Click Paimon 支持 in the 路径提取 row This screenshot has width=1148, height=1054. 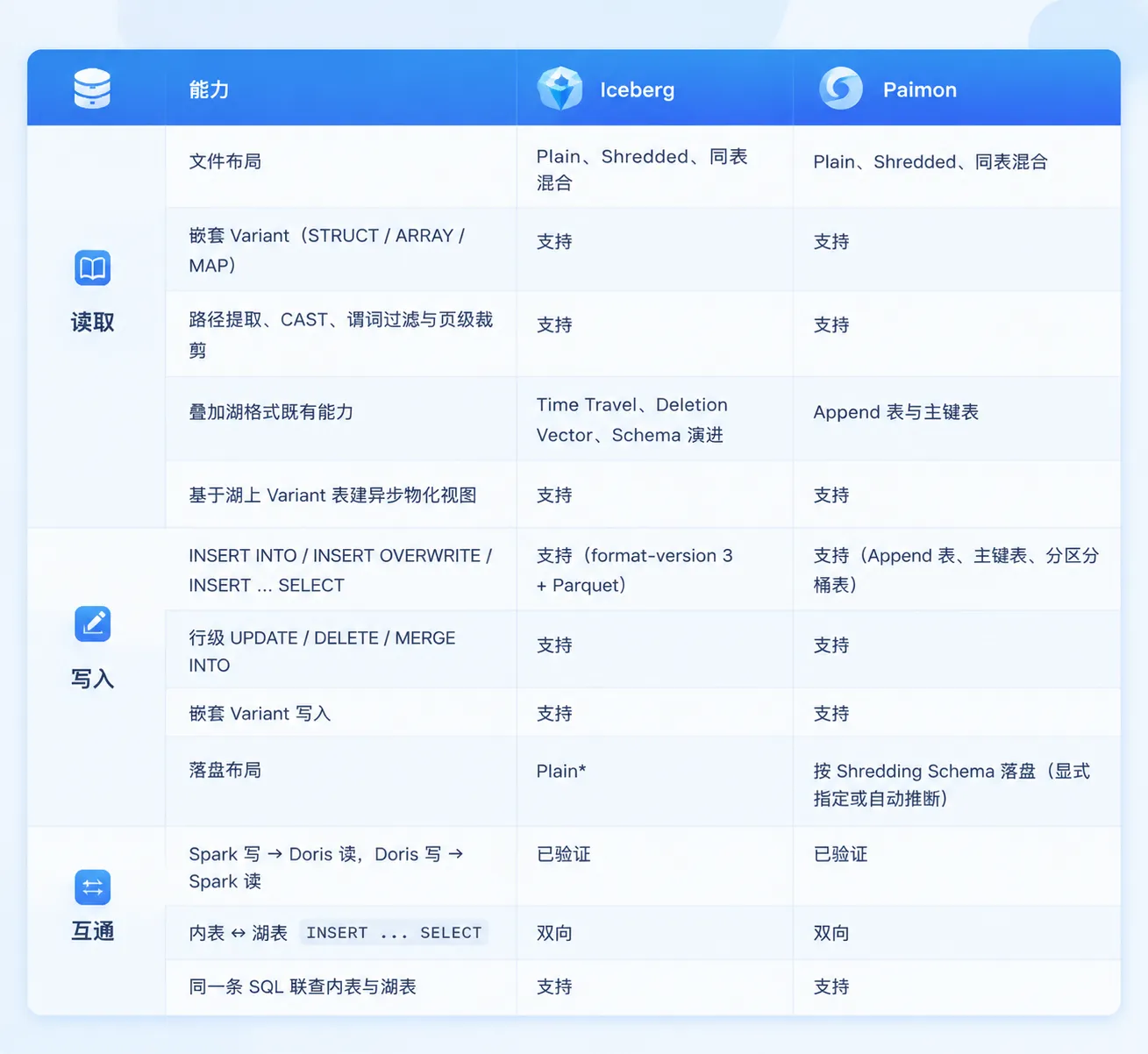[x=831, y=324]
